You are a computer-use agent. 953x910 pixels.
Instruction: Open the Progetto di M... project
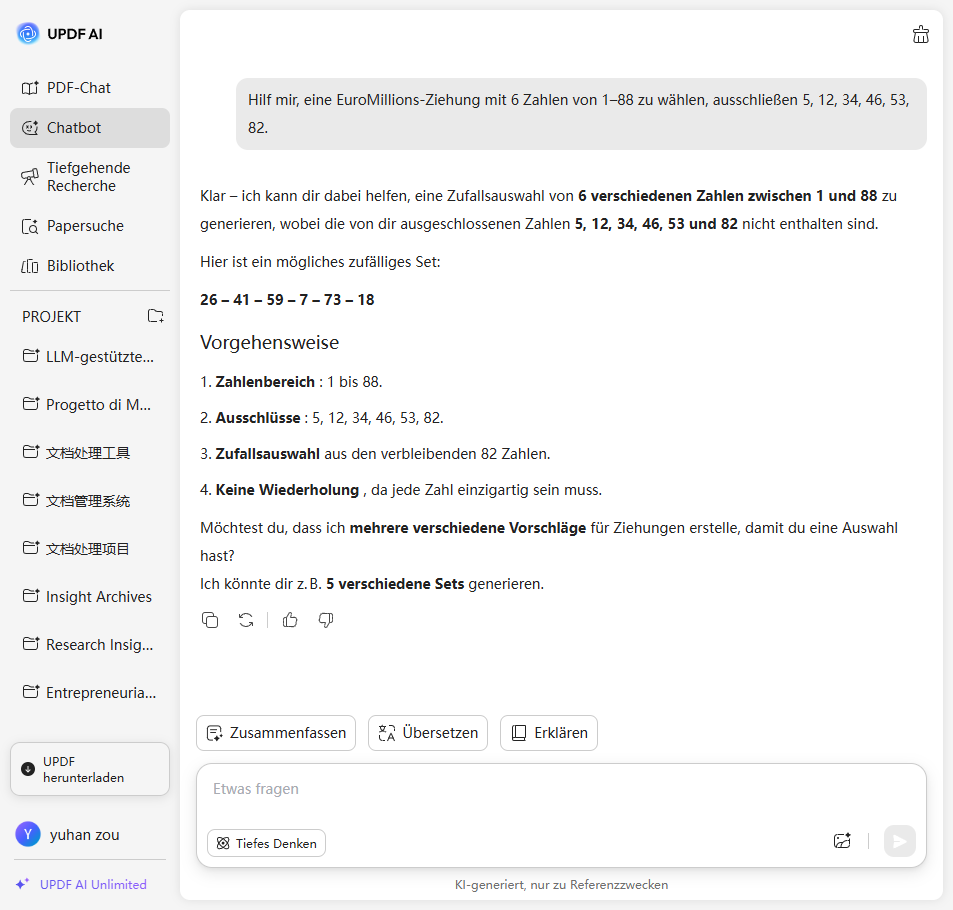tap(90, 405)
